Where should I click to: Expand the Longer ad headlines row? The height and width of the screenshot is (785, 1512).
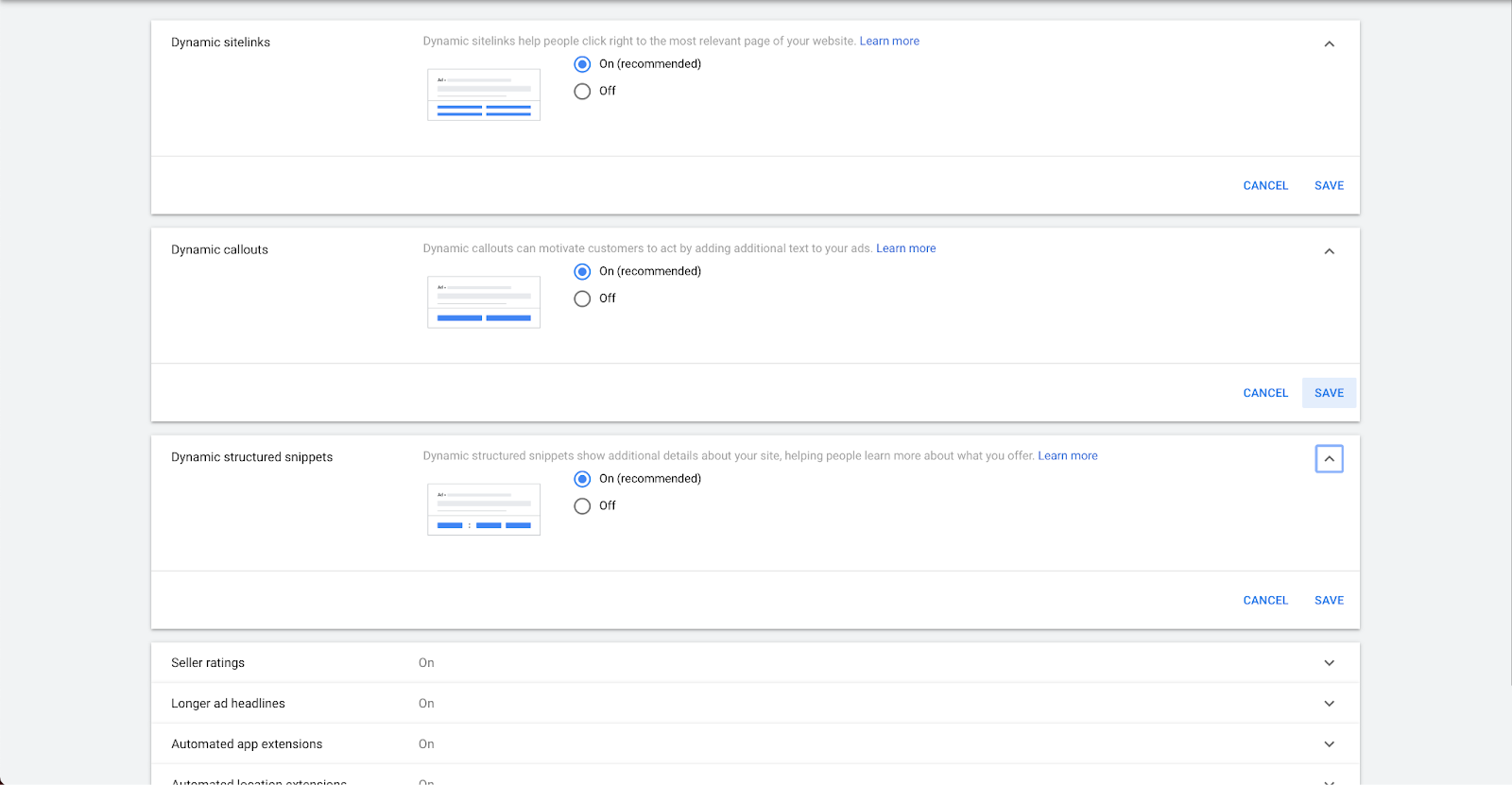1329,704
